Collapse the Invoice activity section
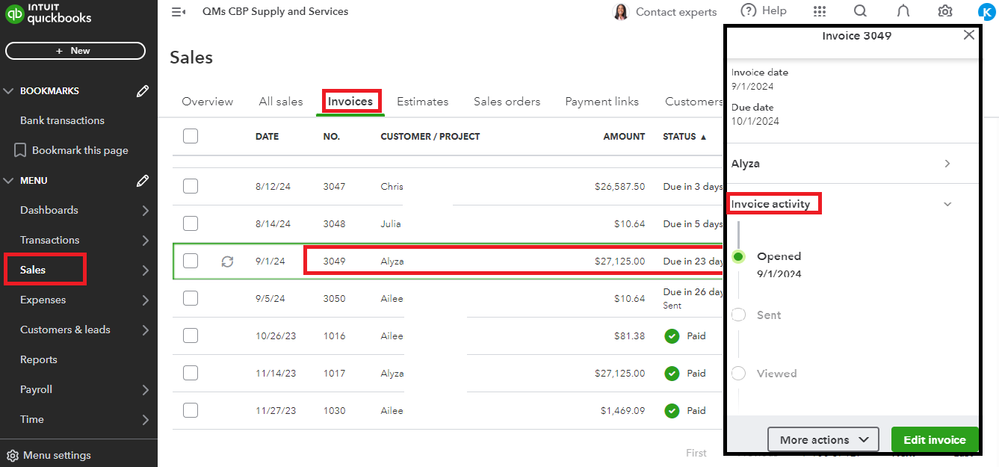 click(947, 204)
